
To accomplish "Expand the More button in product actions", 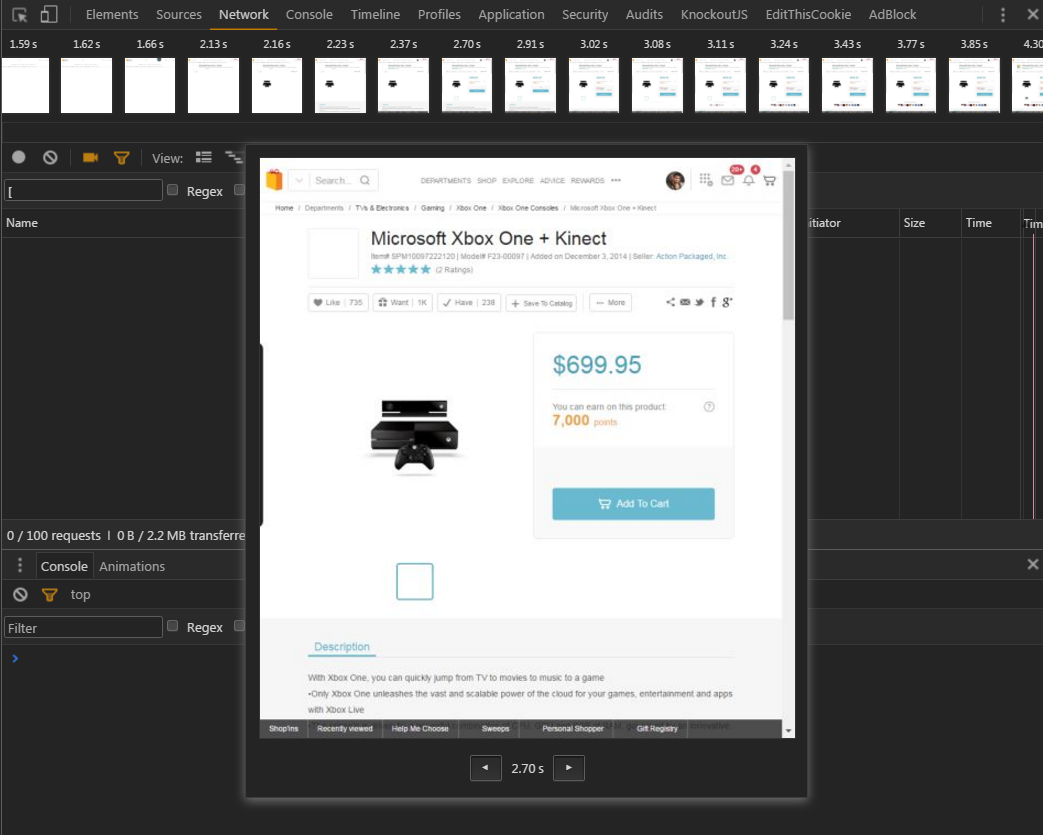I will [611, 303].
